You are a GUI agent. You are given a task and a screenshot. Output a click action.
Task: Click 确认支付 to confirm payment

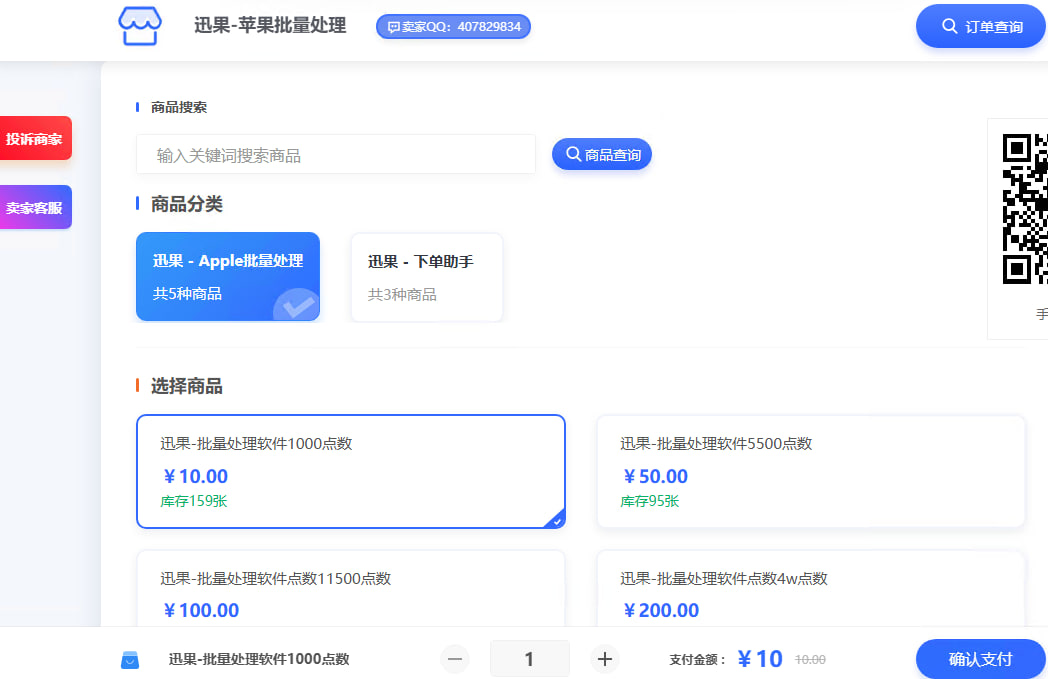(980, 660)
